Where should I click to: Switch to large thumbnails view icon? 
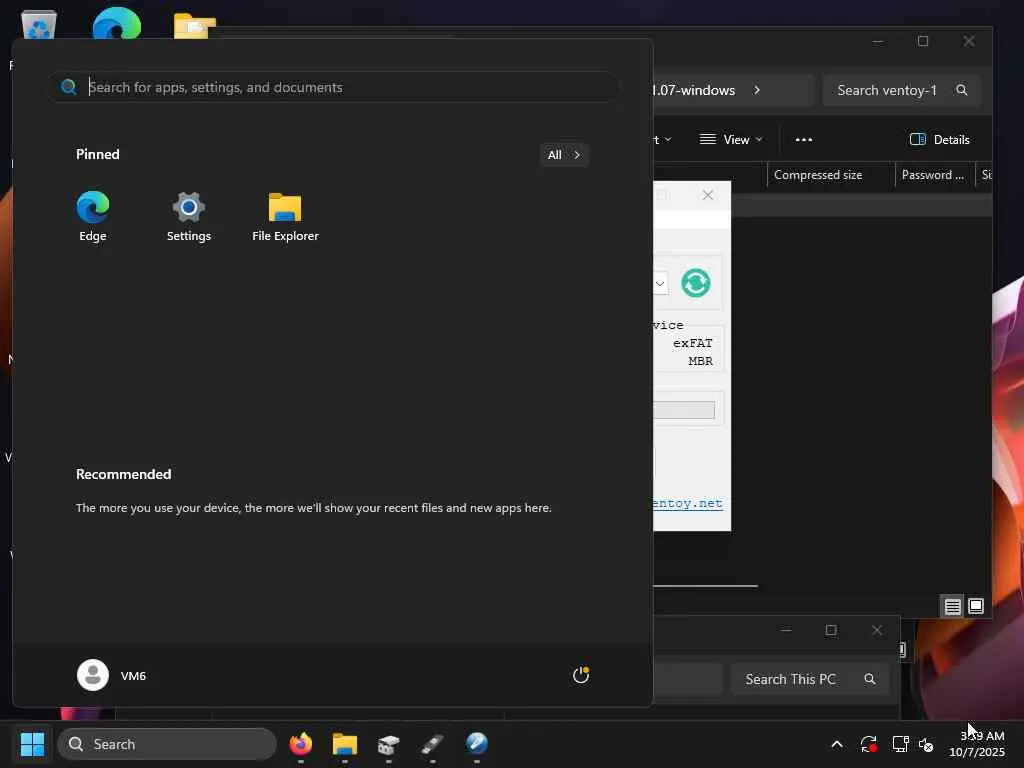976,607
